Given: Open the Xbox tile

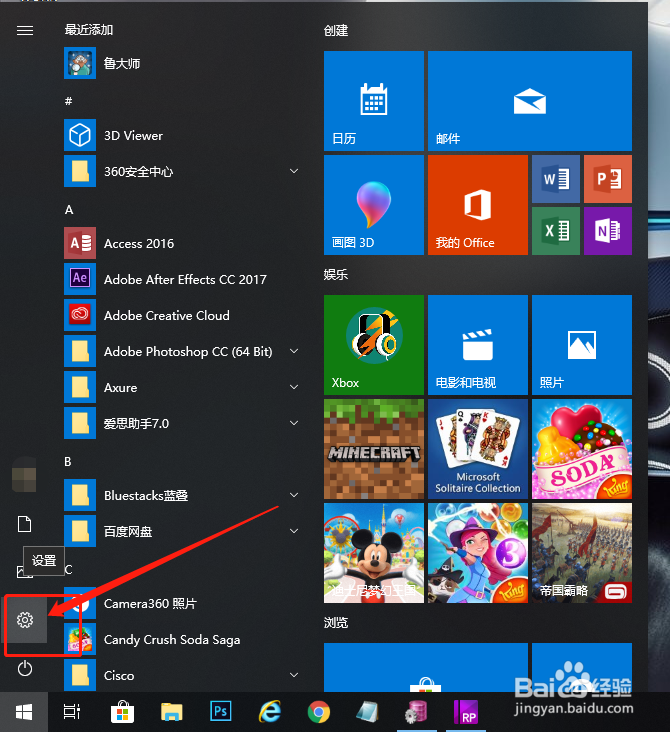Looking at the screenshot, I should [374, 345].
